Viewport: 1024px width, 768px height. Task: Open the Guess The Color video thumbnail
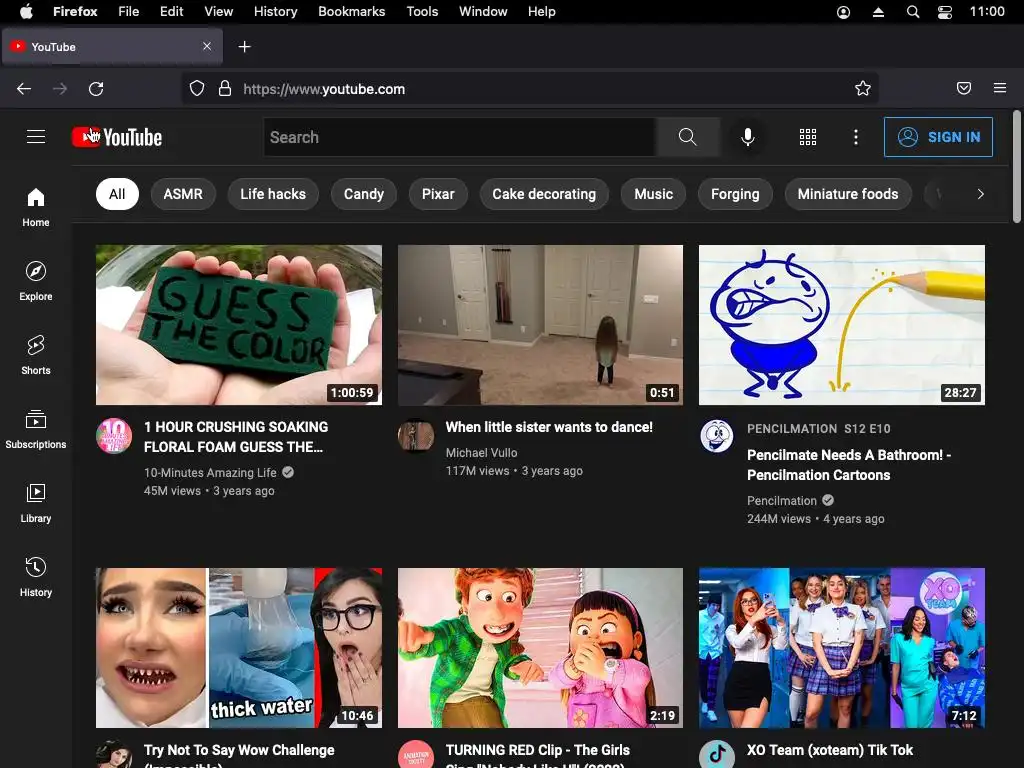coord(239,325)
